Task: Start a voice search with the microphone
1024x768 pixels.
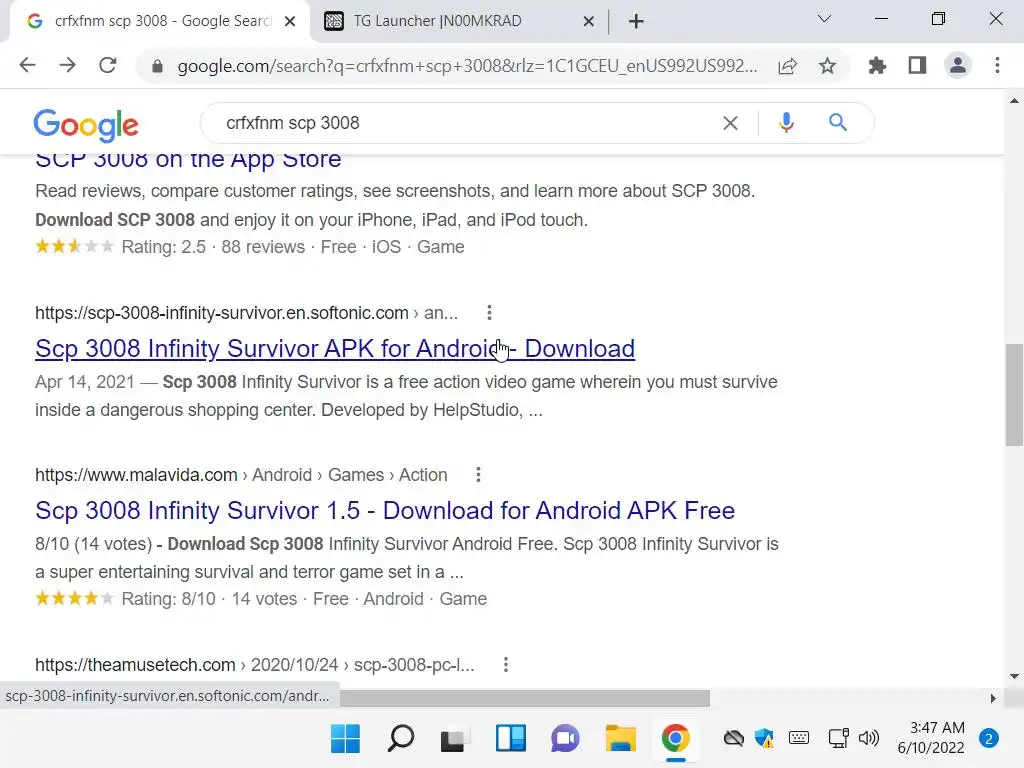Action: [786, 123]
